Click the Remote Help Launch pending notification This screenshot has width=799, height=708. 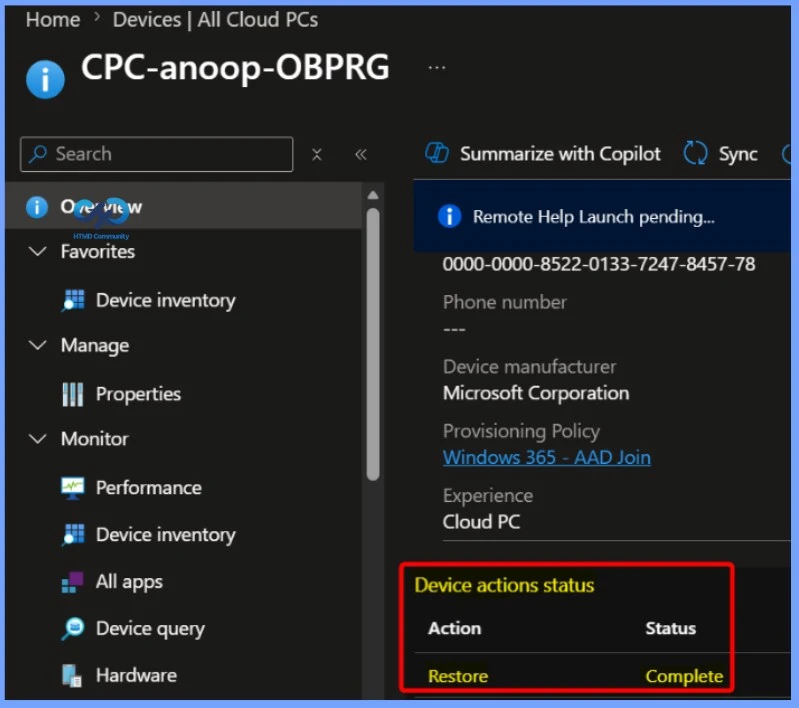click(602, 217)
